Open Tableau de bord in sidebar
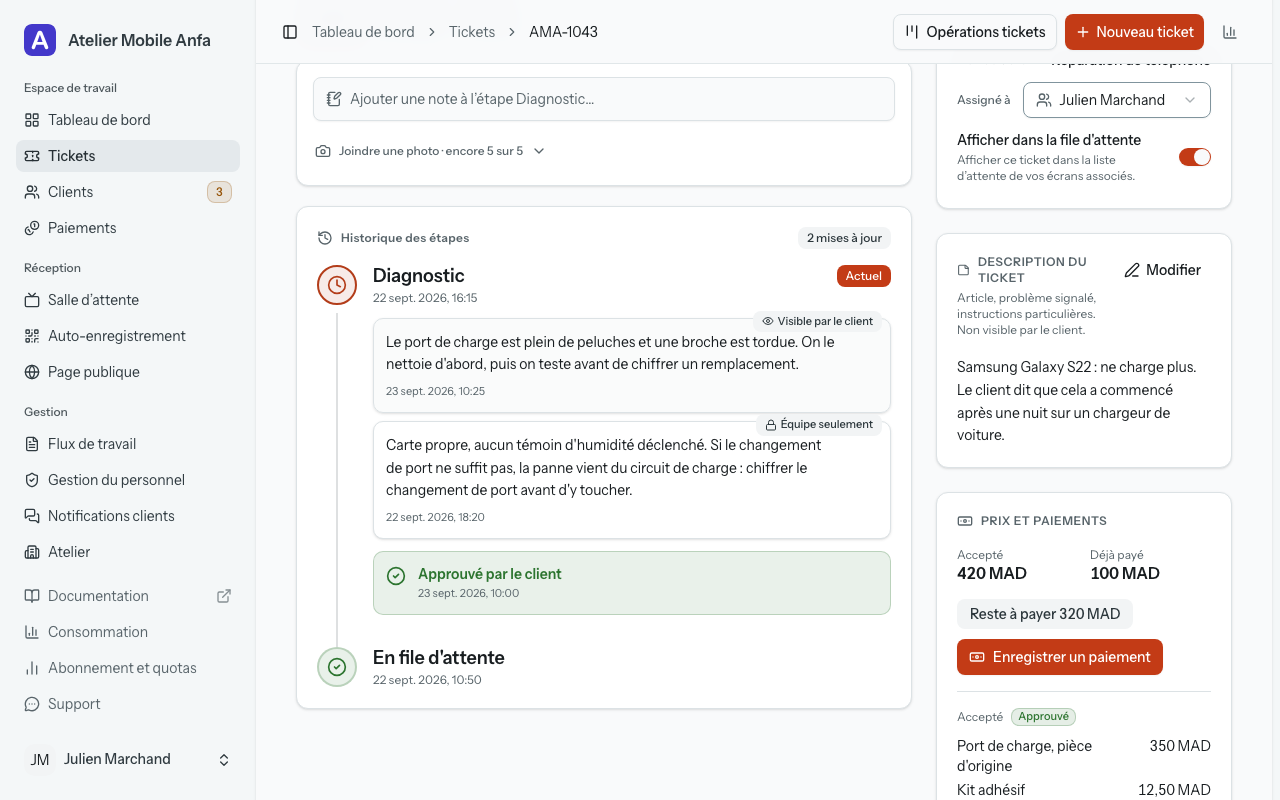Image resolution: width=1280 pixels, height=800 pixels. (x=128, y=120)
